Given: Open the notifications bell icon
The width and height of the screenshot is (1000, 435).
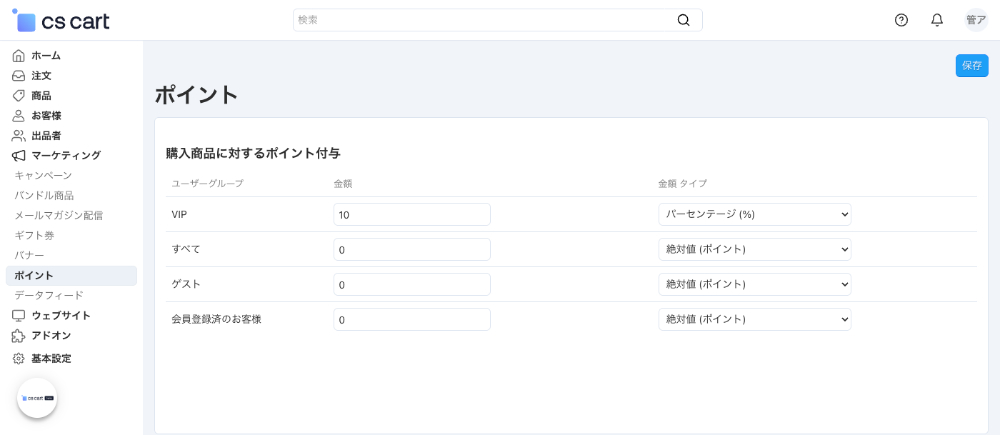Looking at the screenshot, I should pyautogui.click(x=937, y=20).
